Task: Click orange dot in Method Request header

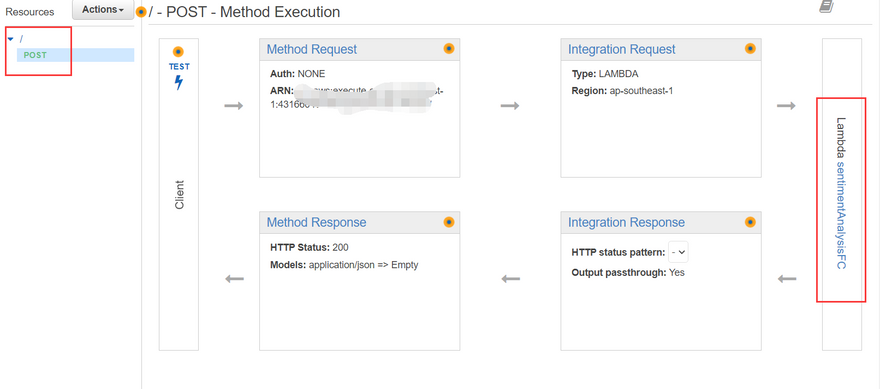Action: [448, 49]
